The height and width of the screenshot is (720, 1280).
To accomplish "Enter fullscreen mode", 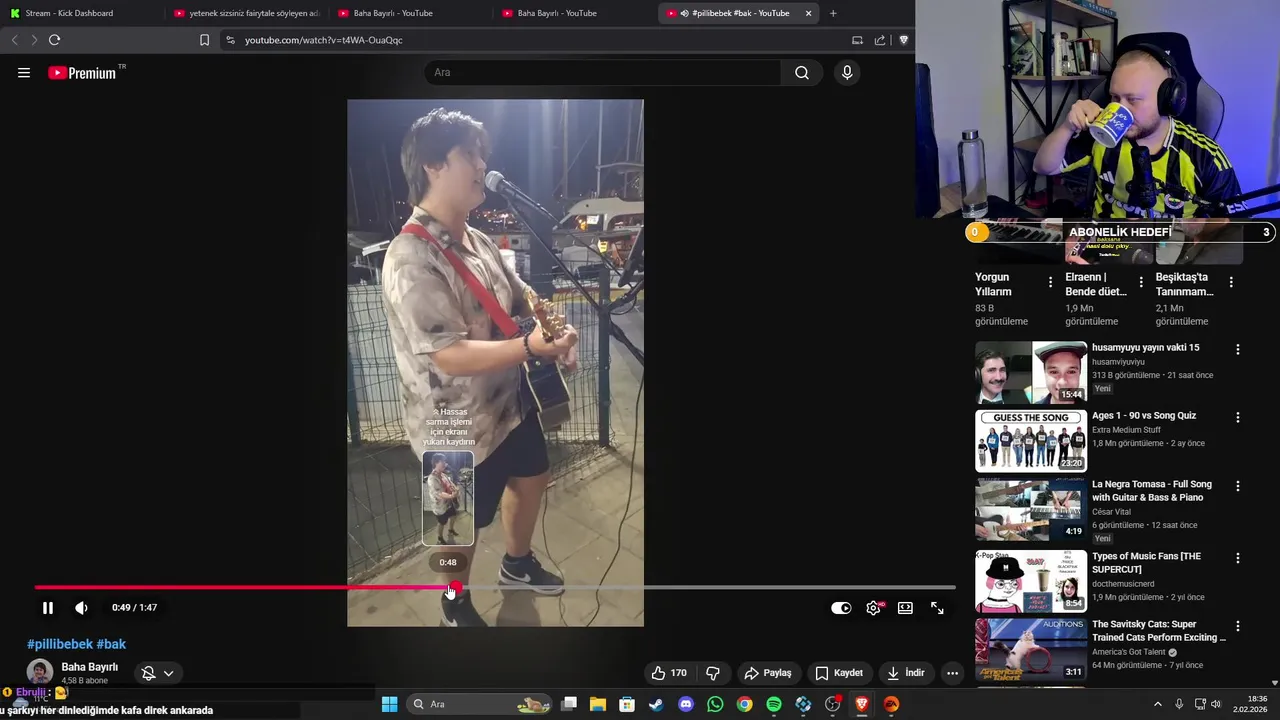I will tap(937, 608).
